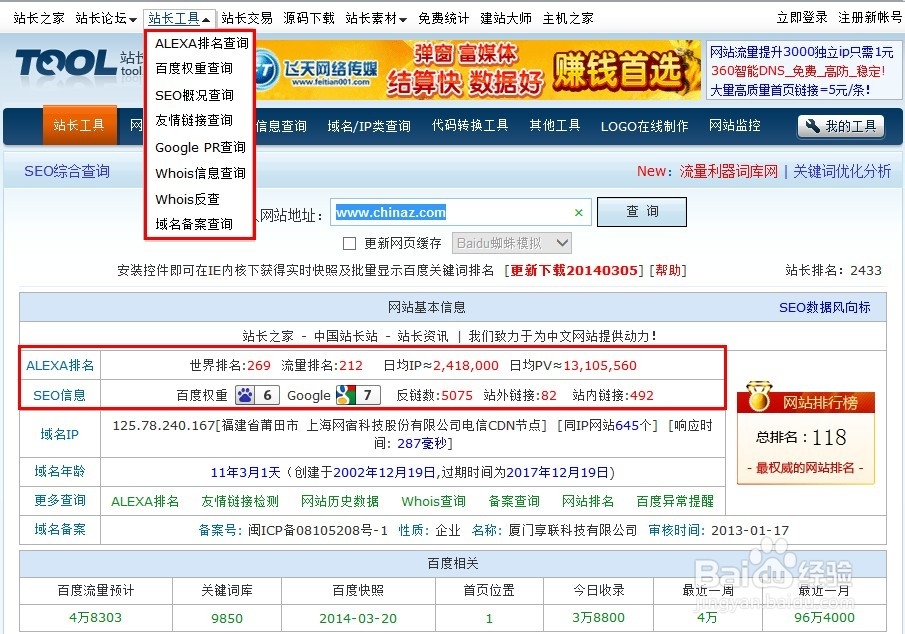The height and width of the screenshot is (634, 905).
Task: Open 友情链接查询 menu item
Action: coord(194,120)
